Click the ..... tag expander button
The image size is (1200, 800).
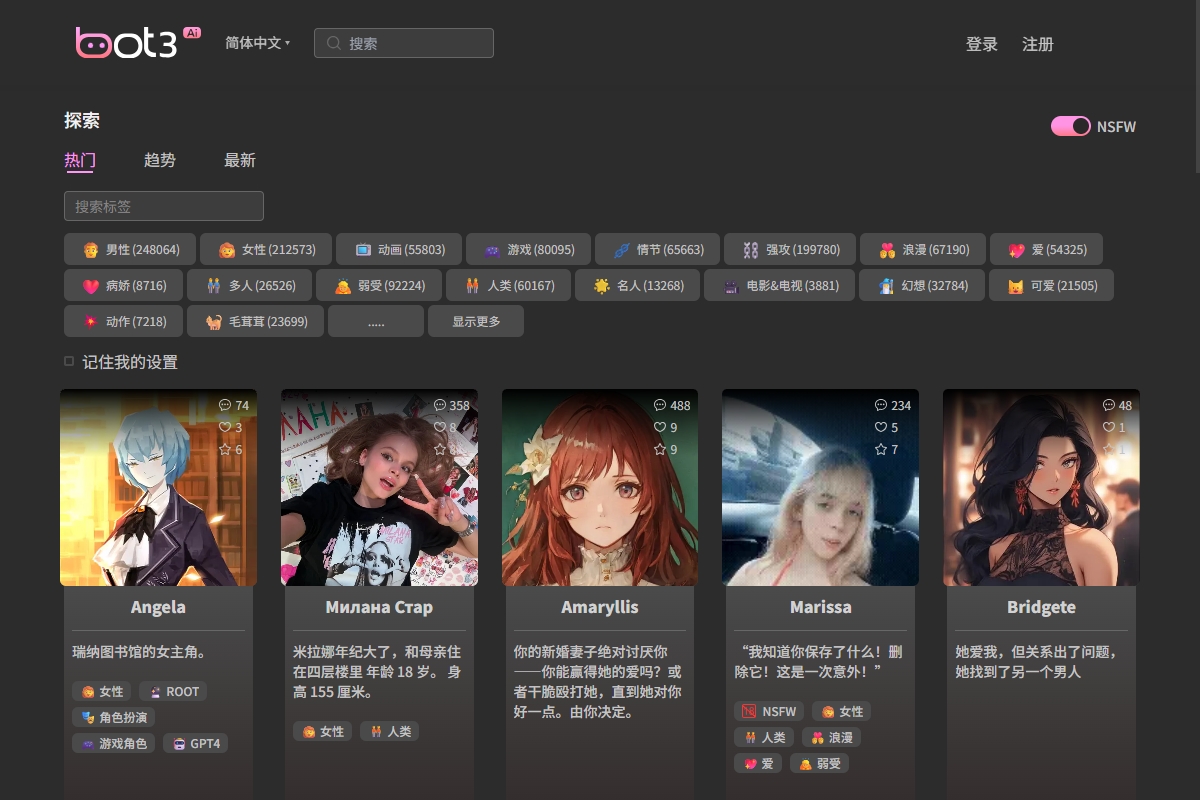click(x=376, y=321)
